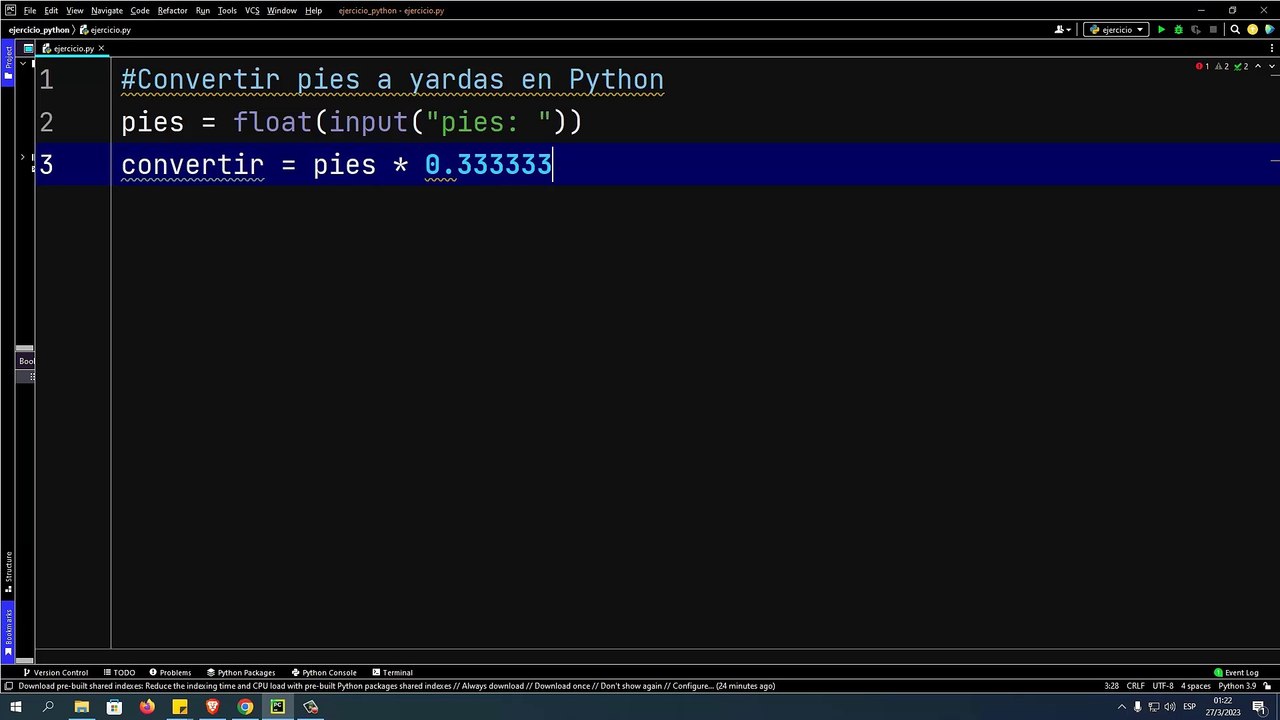Open the Refactor menu
The image size is (1280, 720).
(x=172, y=10)
